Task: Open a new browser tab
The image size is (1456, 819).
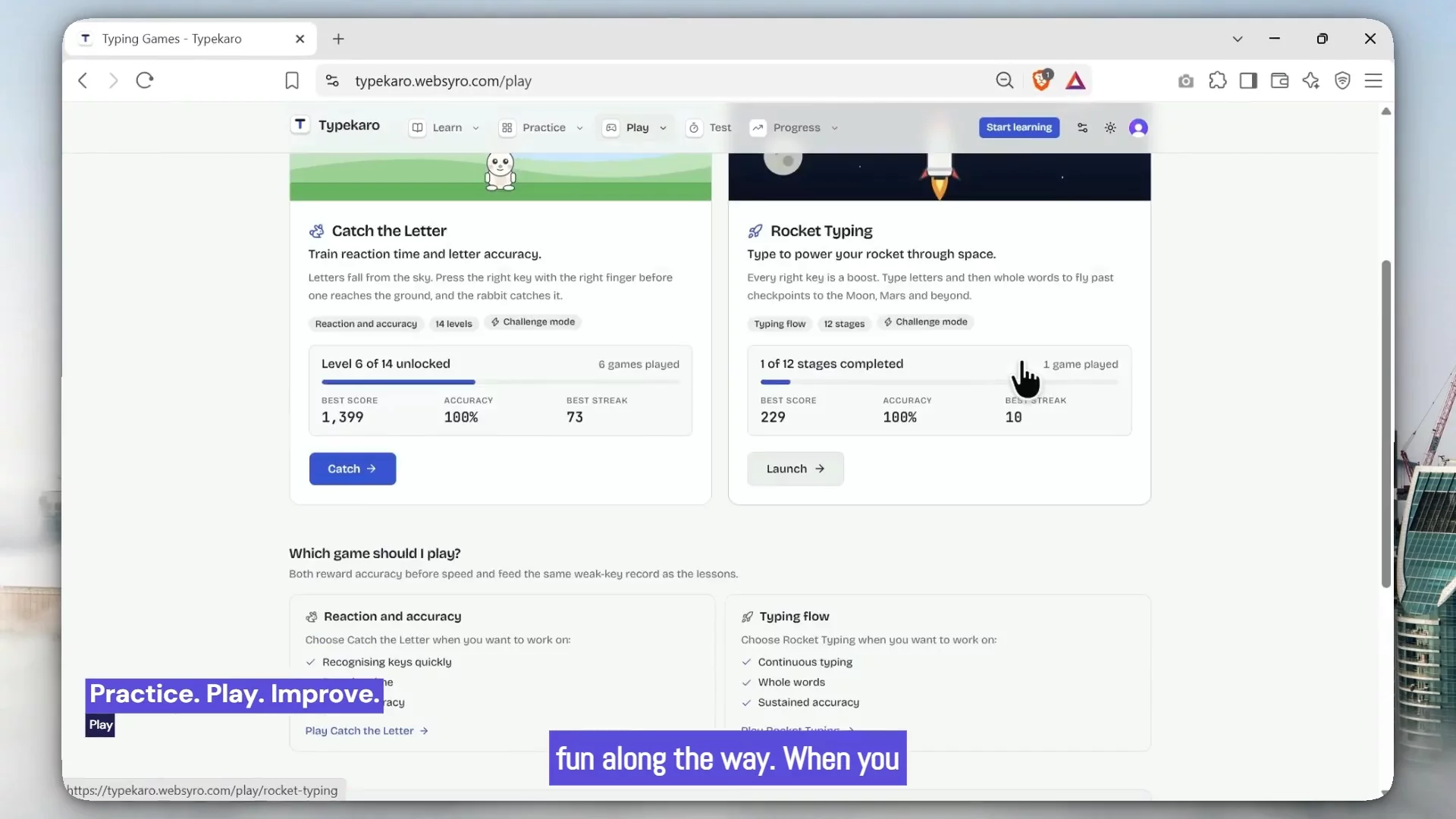Action: [x=338, y=39]
